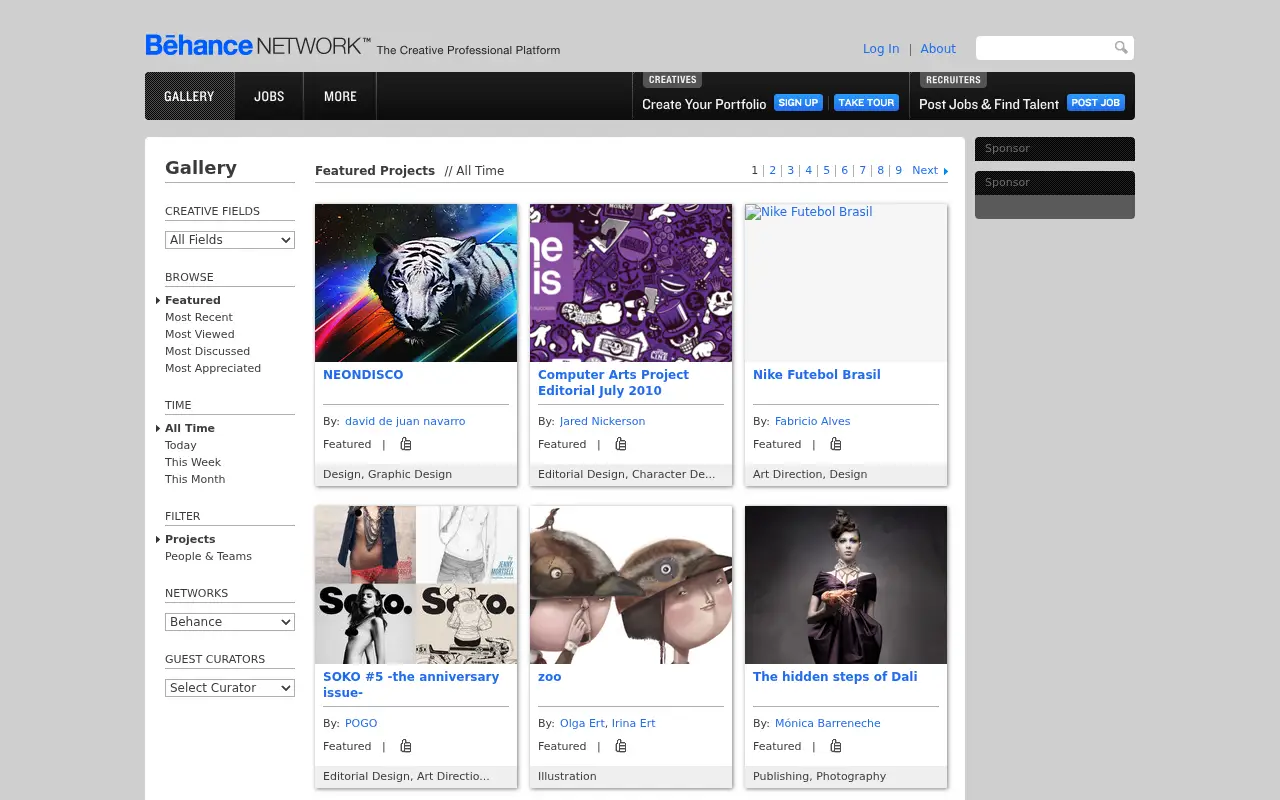The width and height of the screenshot is (1280, 800).
Task: Click the Log In link
Action: click(881, 48)
